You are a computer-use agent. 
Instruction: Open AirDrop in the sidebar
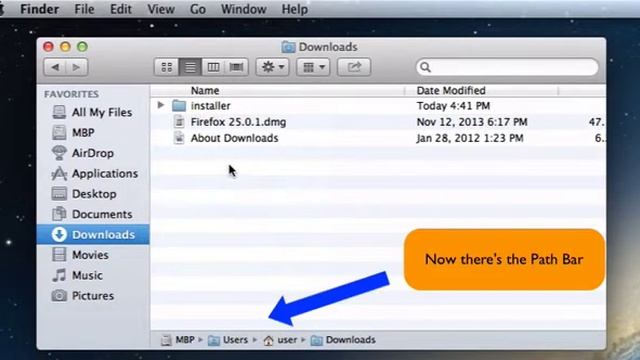(x=93, y=153)
